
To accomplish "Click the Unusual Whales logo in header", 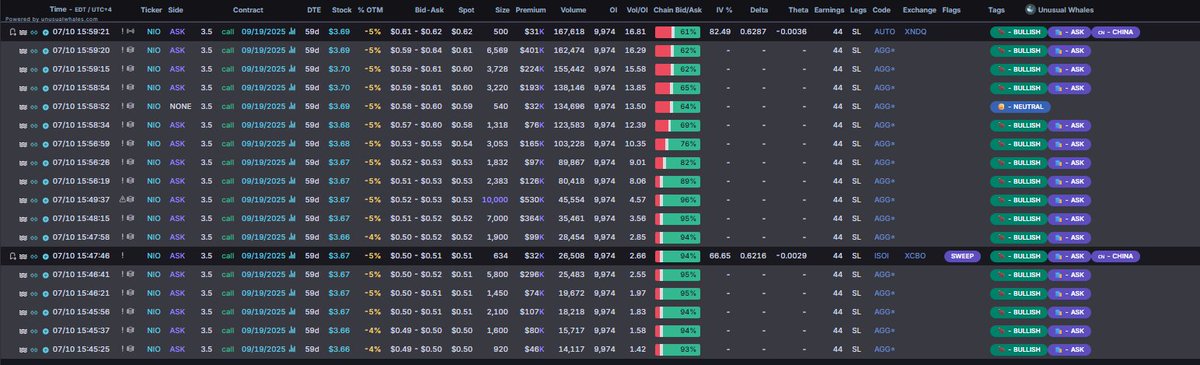I will coord(1030,10).
